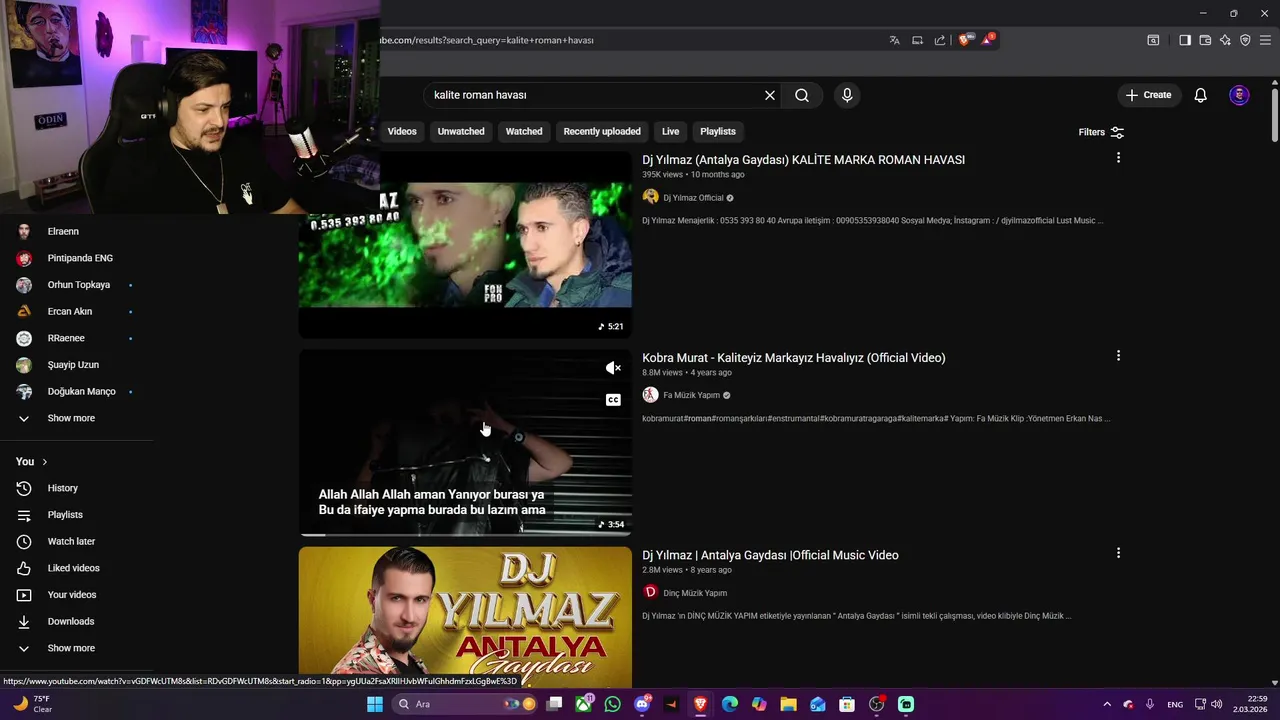Click the install app icon in address bar
The width and height of the screenshot is (1280, 720).
pos(917,40)
